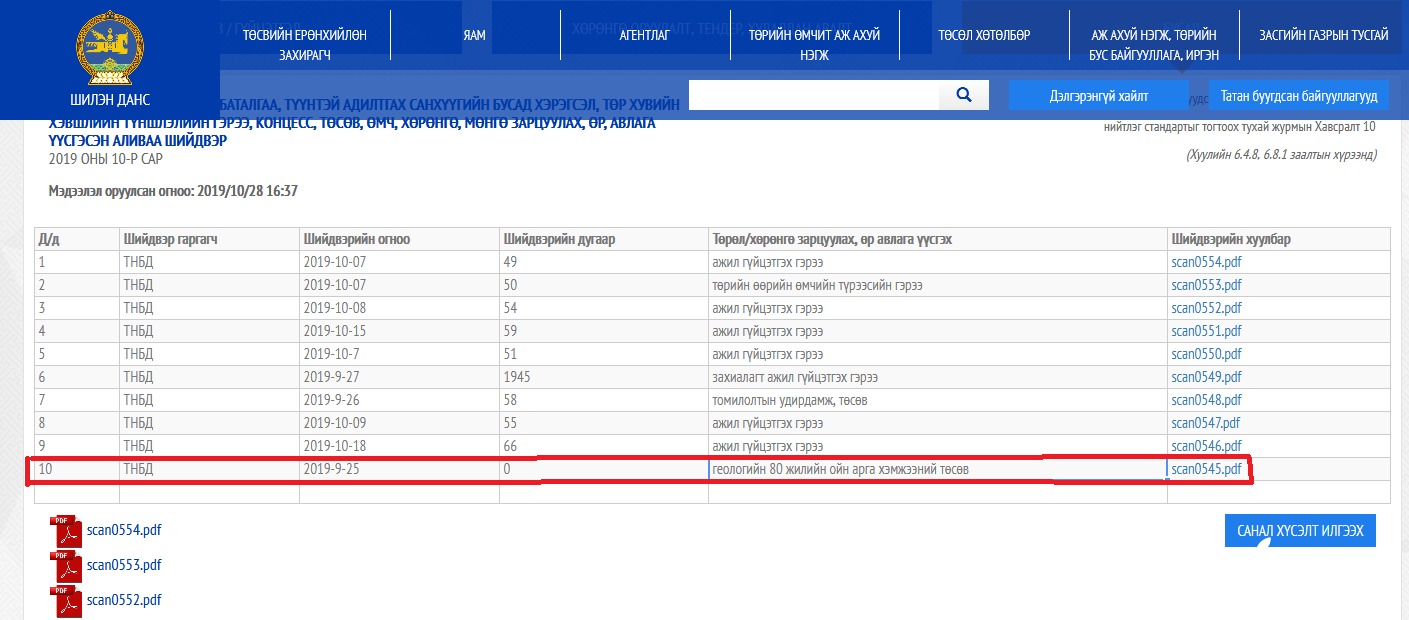
Task: Open the scan0553.pdf text link below table
Action: tap(124, 565)
